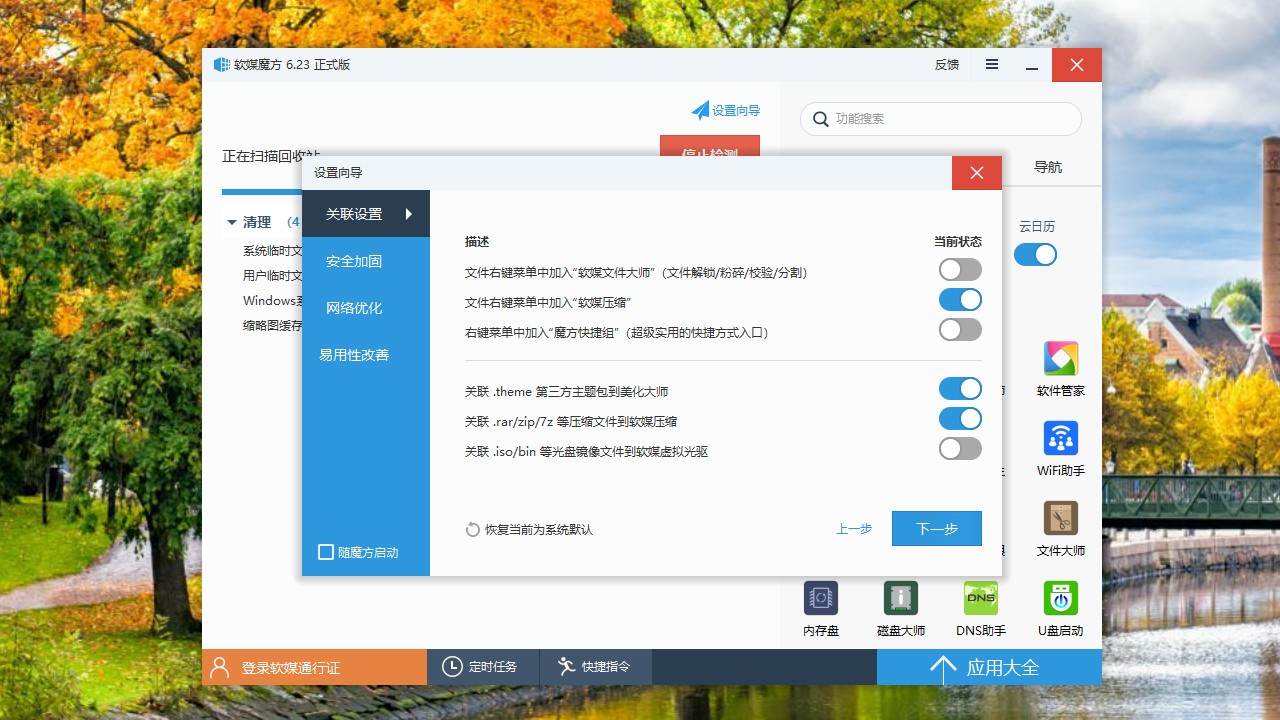This screenshot has height=720, width=1280.
Task: Select 用户临时文 cleanup row
Action: pos(272,276)
